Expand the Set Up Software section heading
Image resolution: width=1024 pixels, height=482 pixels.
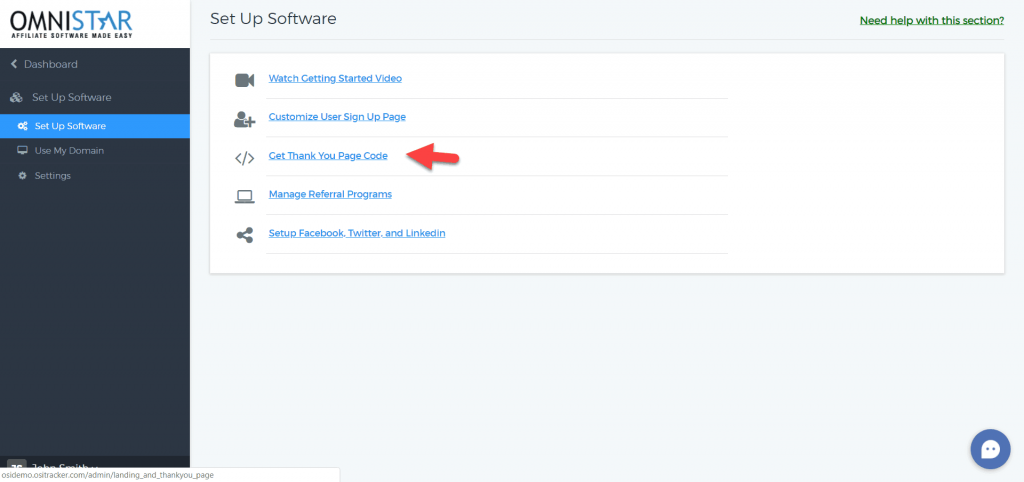[x=72, y=97]
